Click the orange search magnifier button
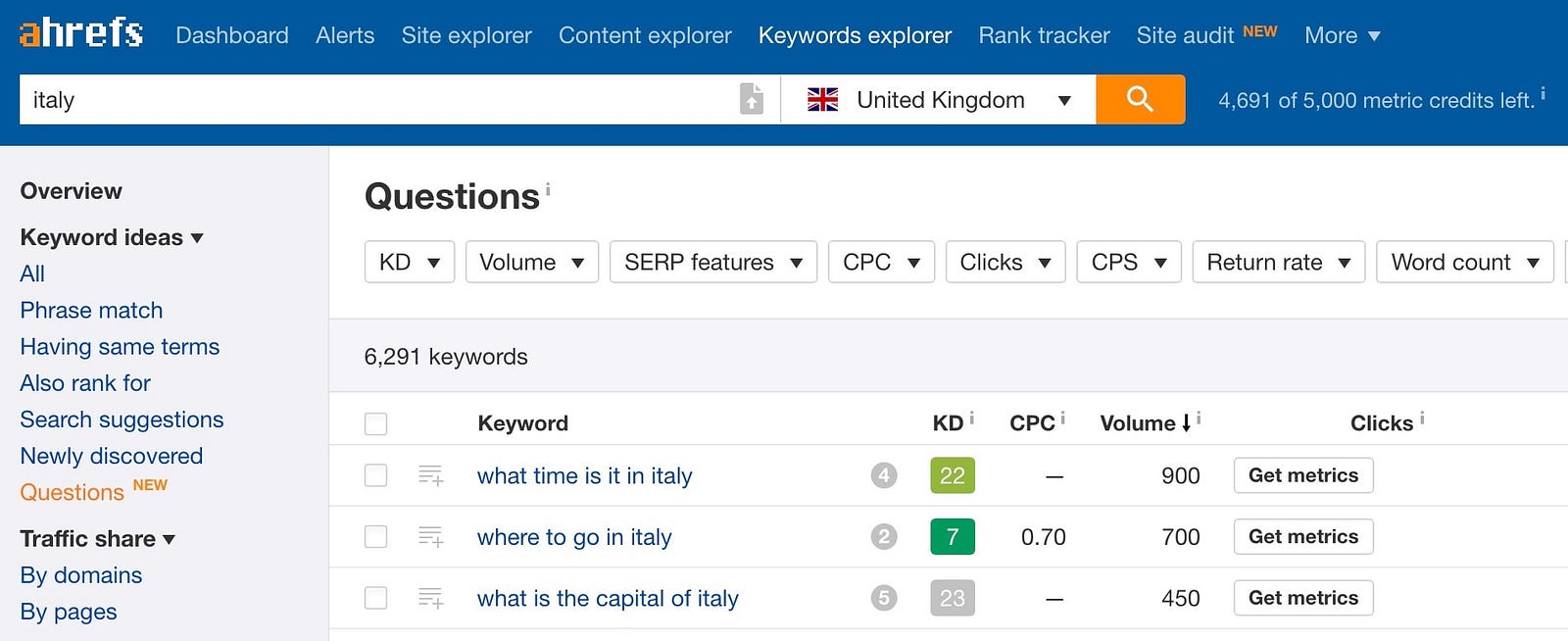The image size is (1568, 641). pyautogui.click(x=1140, y=99)
